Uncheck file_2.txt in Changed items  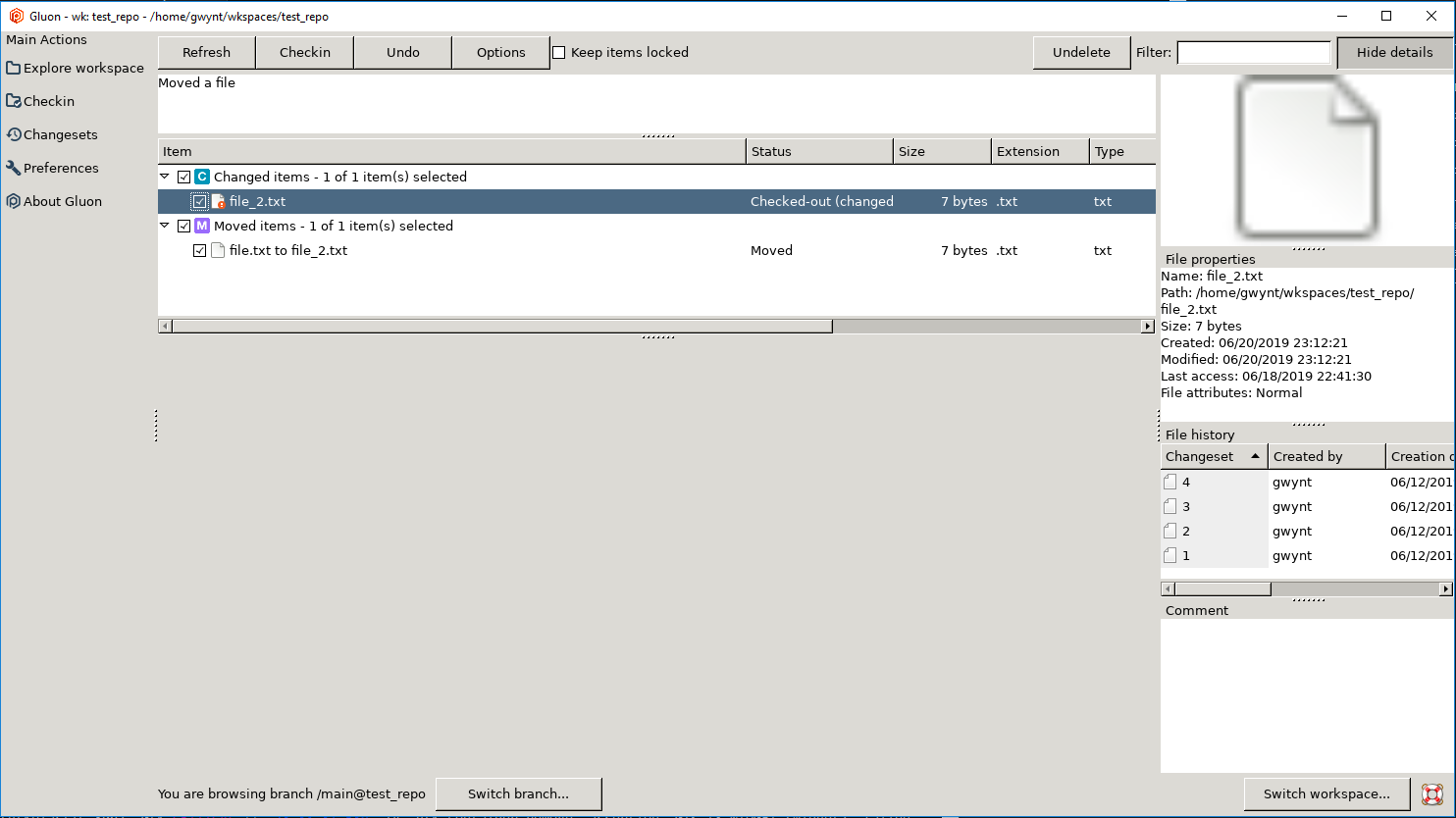[200, 201]
